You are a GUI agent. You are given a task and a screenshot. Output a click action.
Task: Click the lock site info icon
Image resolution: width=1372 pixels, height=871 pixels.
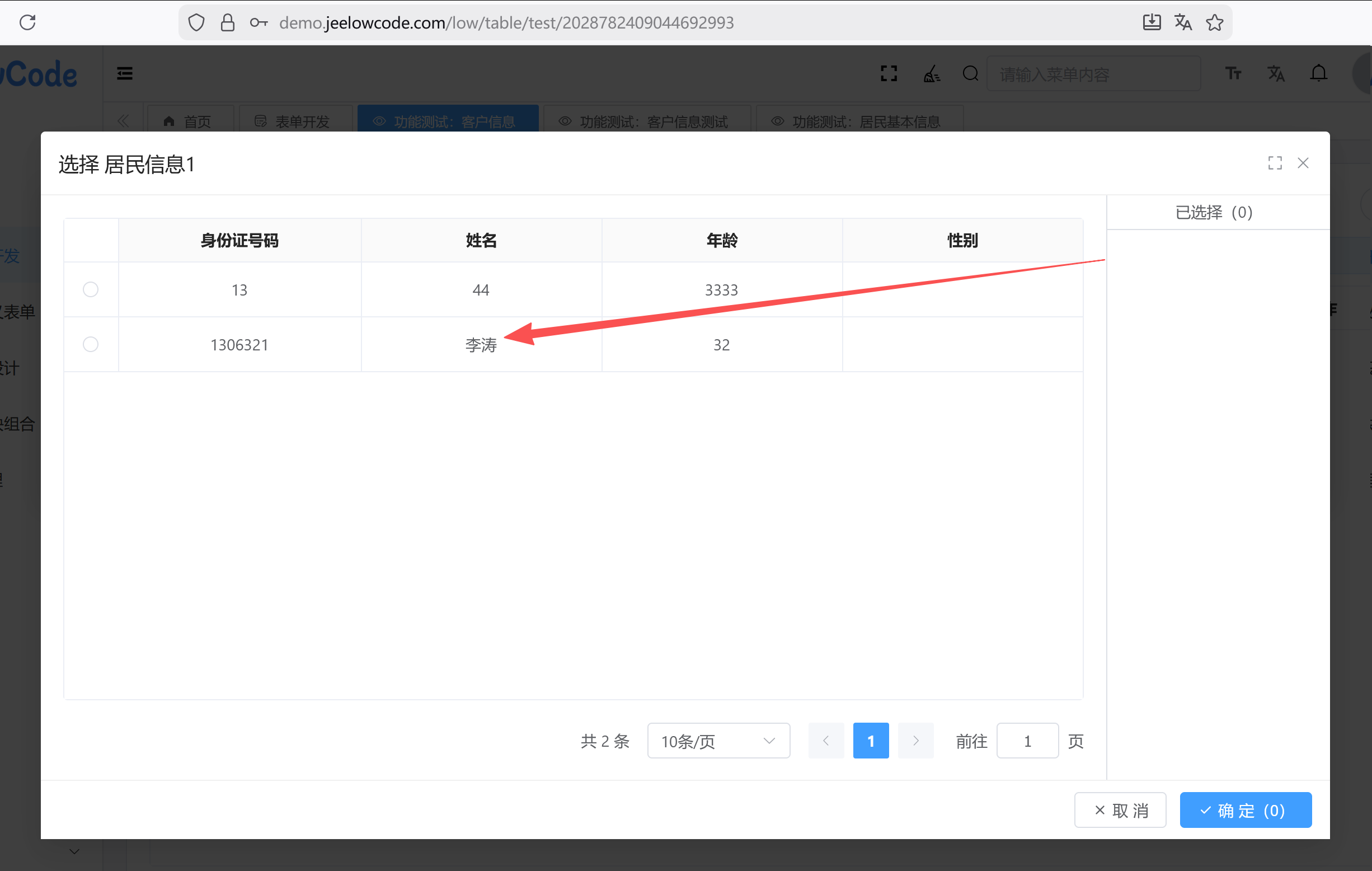pos(227,23)
